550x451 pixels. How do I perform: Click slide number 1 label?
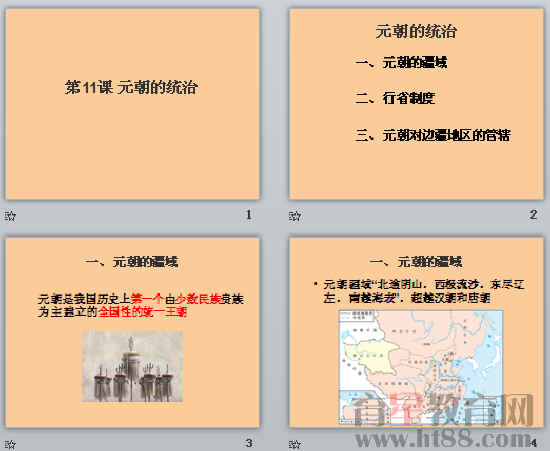[x=249, y=215]
